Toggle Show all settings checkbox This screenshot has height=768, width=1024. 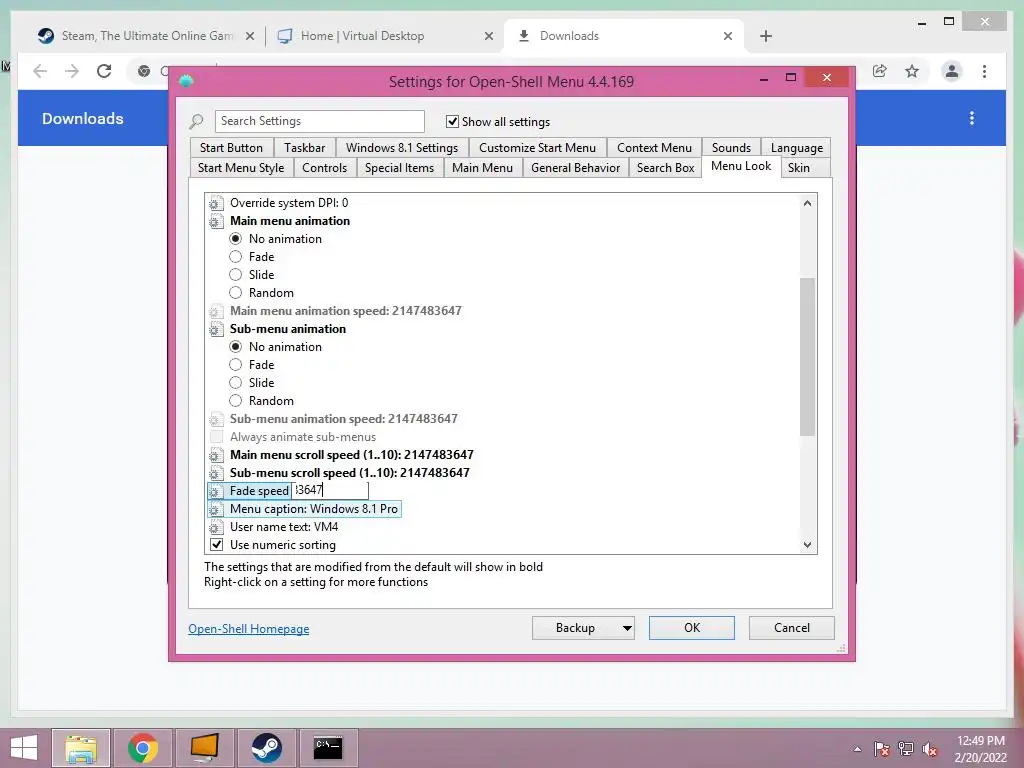(452, 121)
